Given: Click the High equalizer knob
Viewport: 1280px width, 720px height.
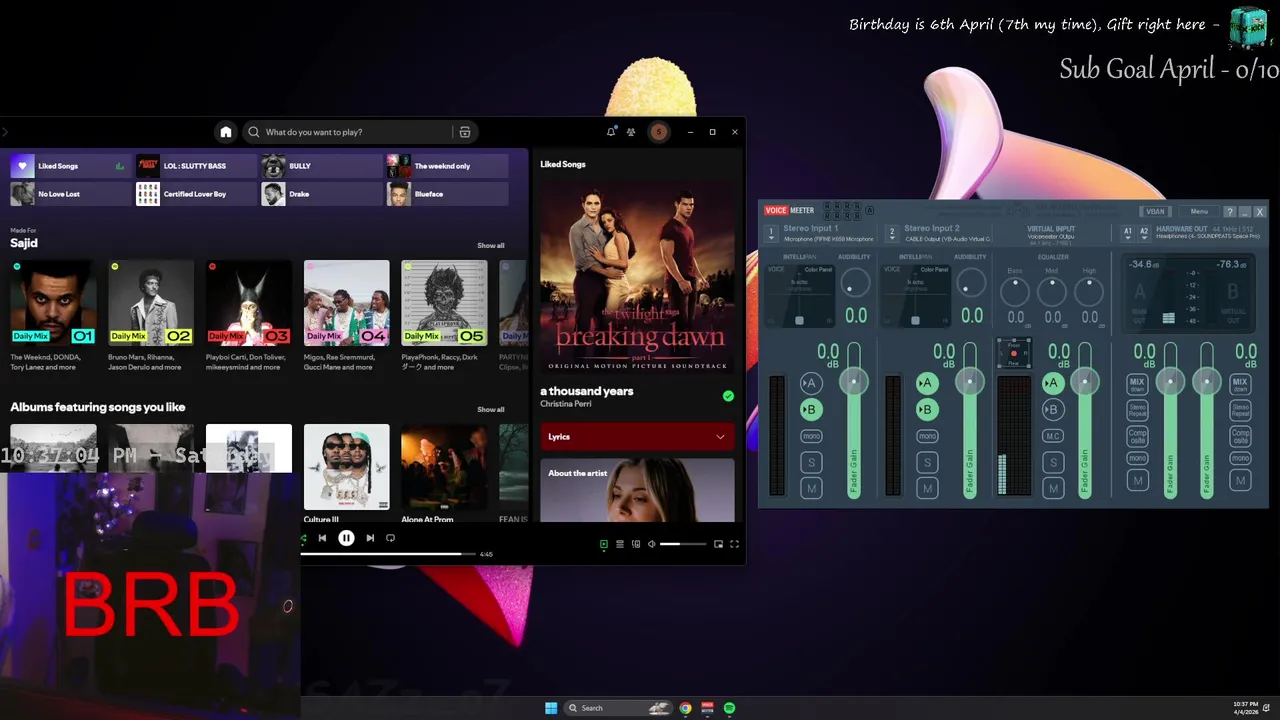Looking at the screenshot, I should (1089, 291).
